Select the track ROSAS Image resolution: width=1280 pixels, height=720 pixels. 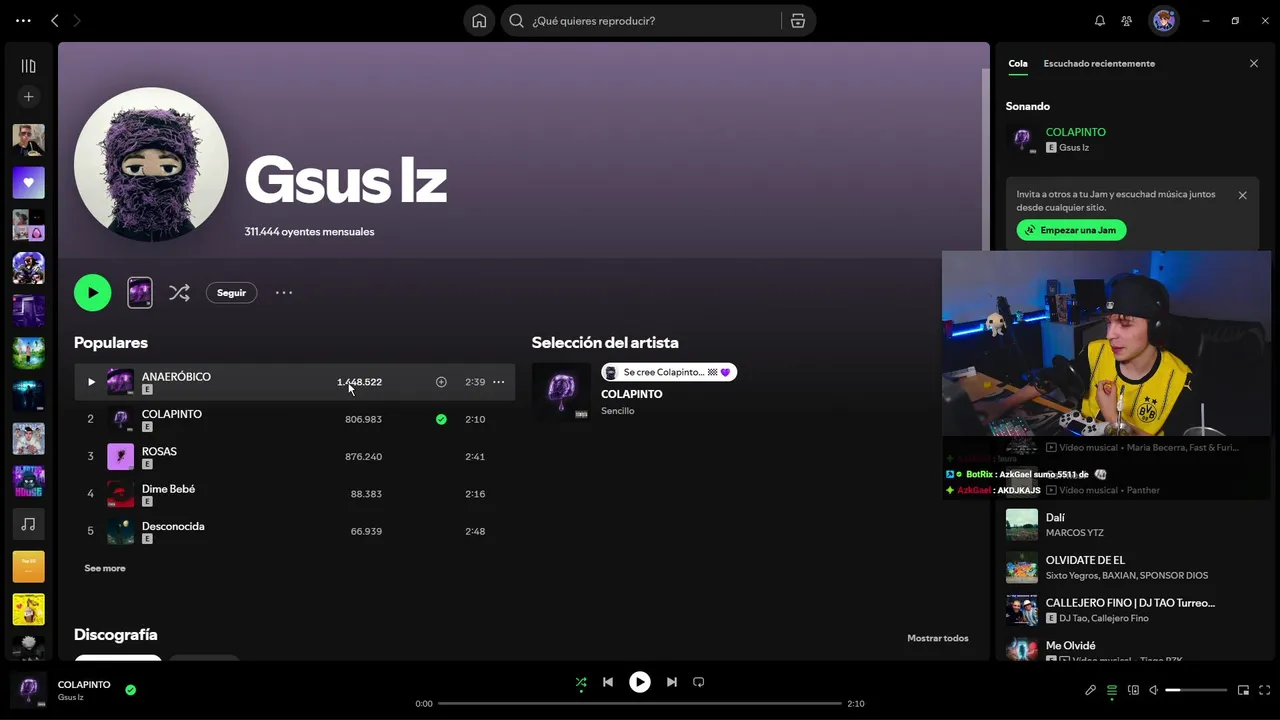click(294, 456)
